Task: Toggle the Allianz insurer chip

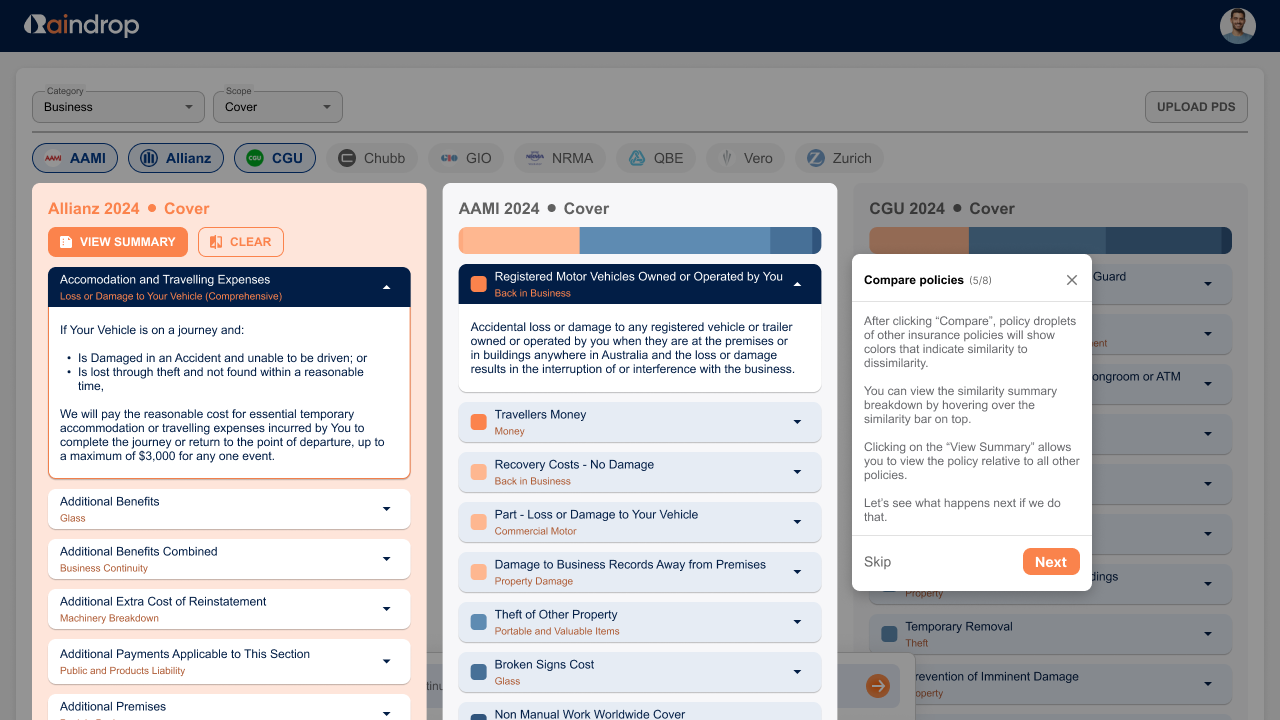Action: tap(176, 158)
